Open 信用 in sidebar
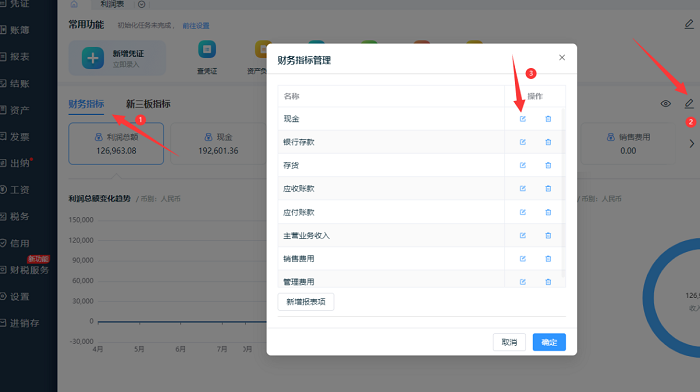Image resolution: width=700 pixels, height=392 pixels. [x=20, y=243]
